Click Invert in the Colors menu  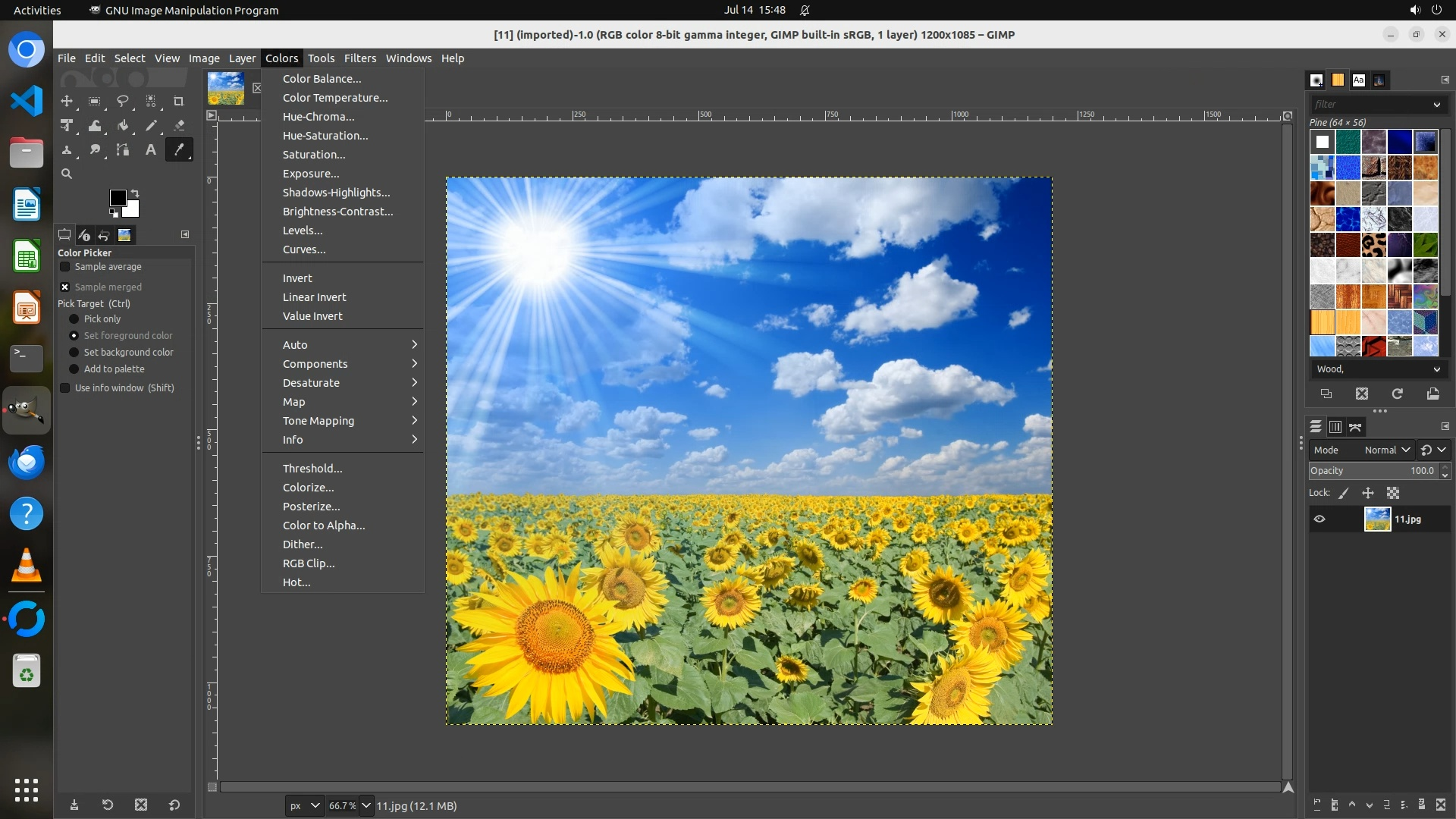[x=297, y=278]
